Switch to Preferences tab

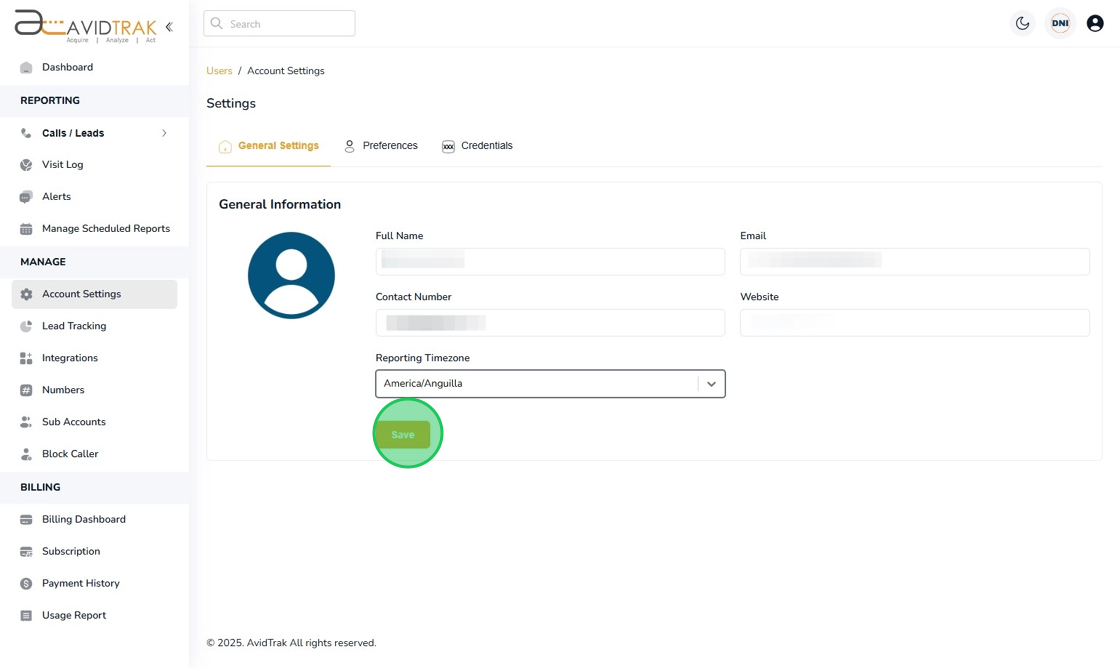pos(381,146)
